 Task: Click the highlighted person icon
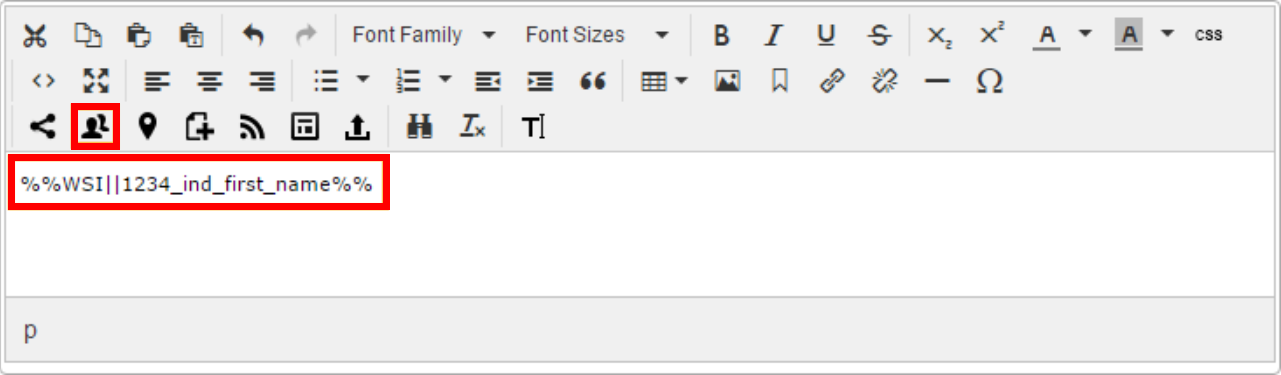click(x=96, y=127)
